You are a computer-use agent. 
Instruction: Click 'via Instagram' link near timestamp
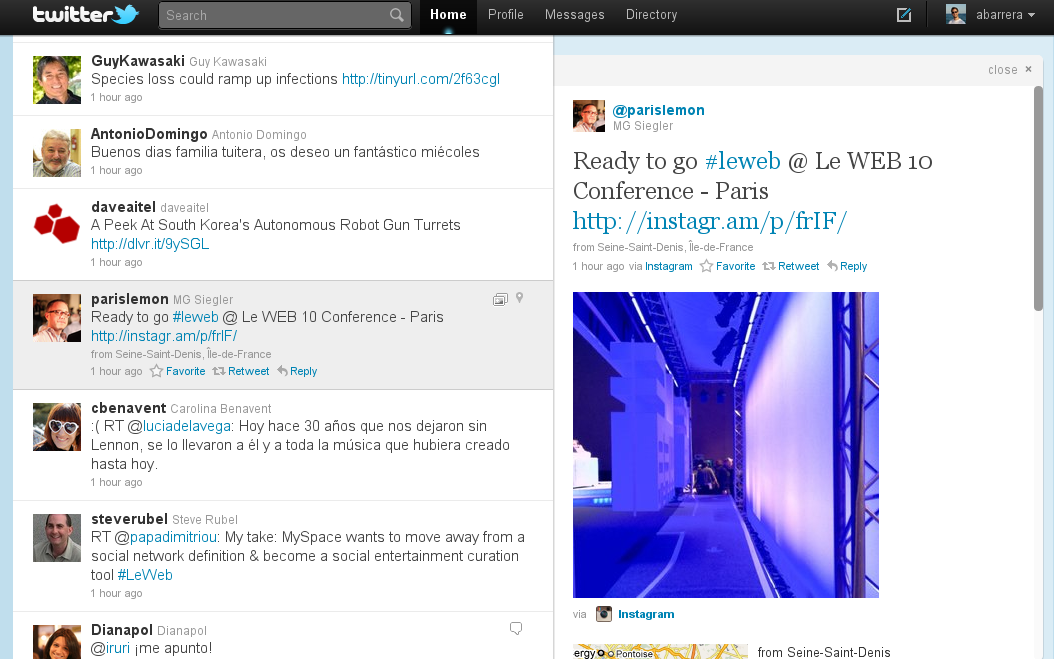click(x=669, y=266)
